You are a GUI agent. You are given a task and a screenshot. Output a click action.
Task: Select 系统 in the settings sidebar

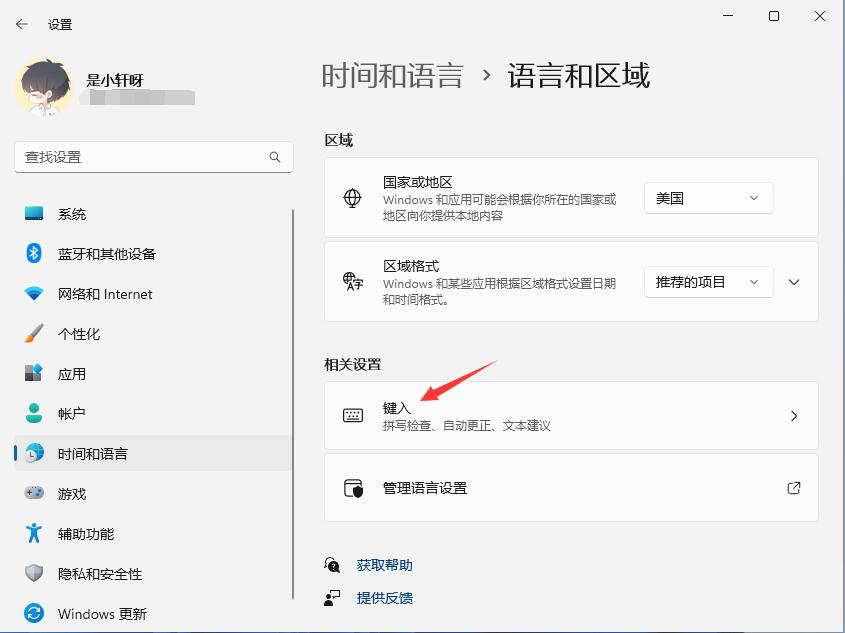[75, 214]
